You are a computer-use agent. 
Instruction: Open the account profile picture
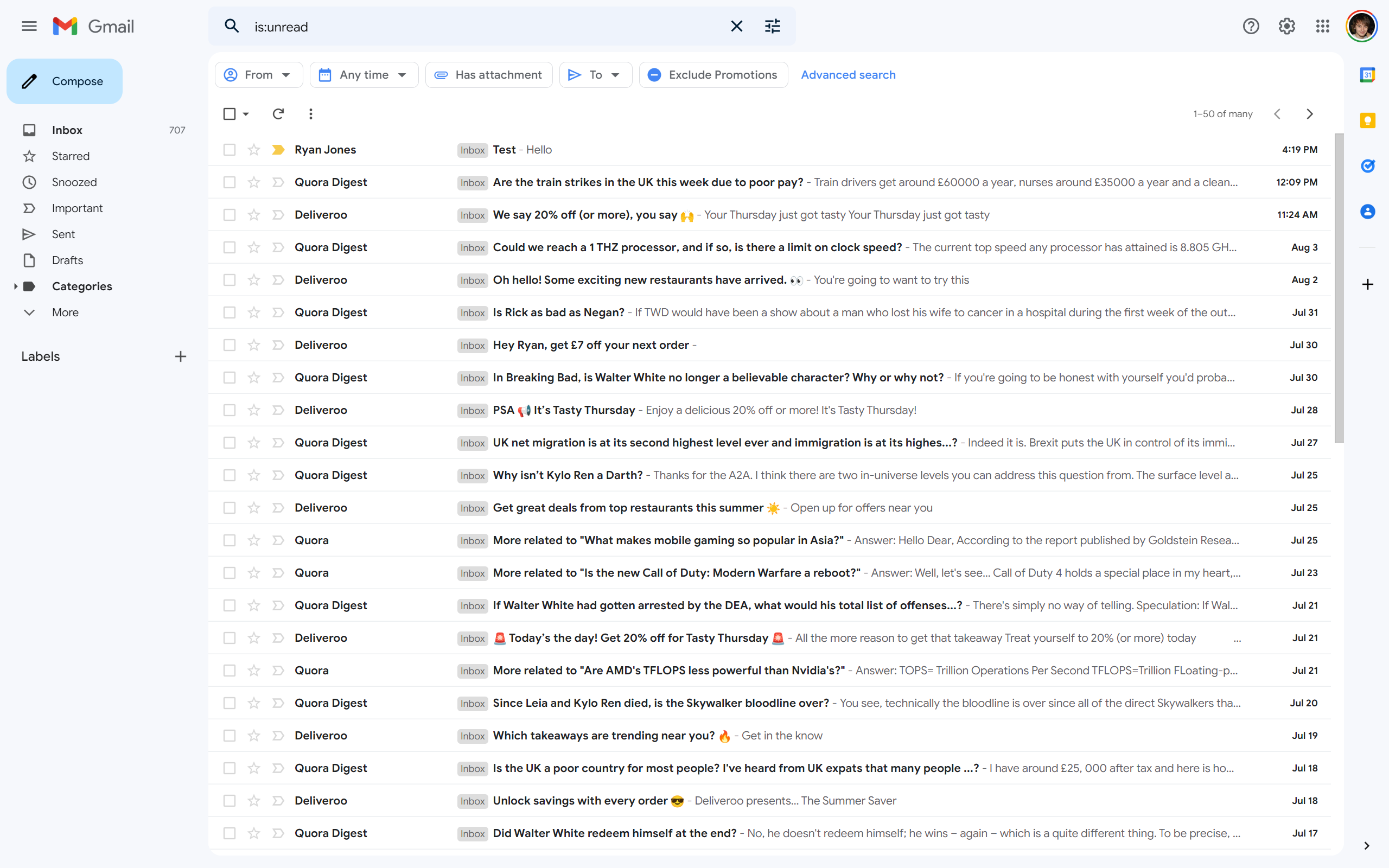click(x=1361, y=27)
